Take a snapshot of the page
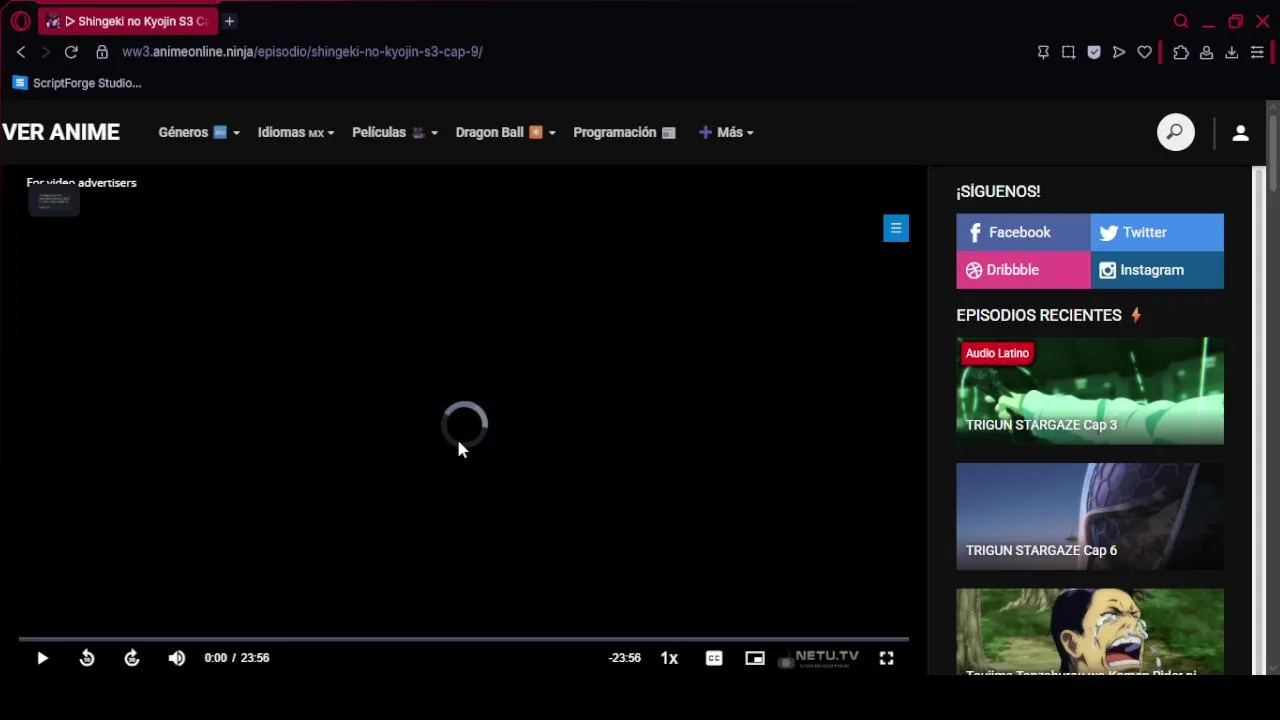The image size is (1280, 720). click(1068, 52)
